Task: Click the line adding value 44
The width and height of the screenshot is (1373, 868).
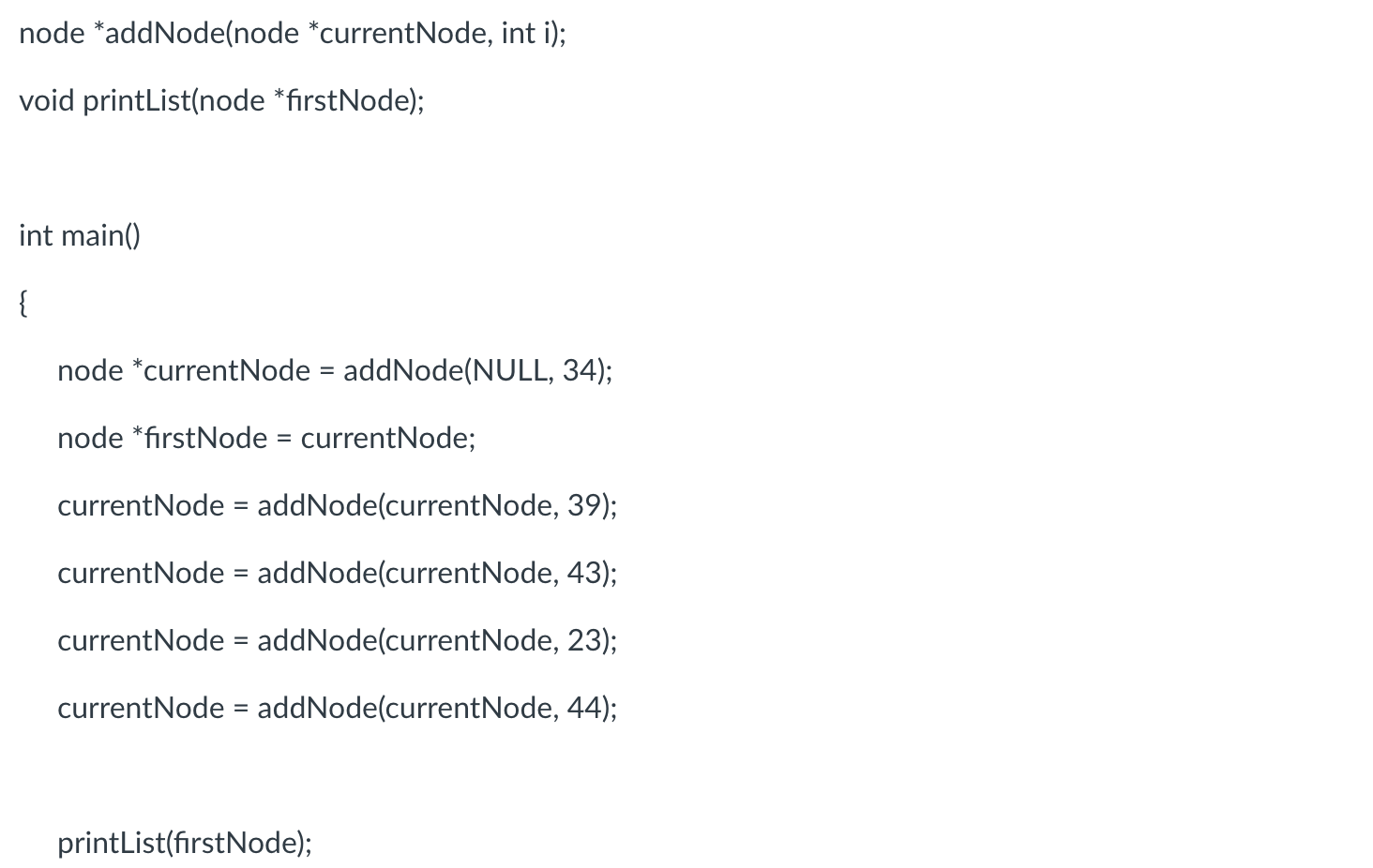Action: click(338, 709)
